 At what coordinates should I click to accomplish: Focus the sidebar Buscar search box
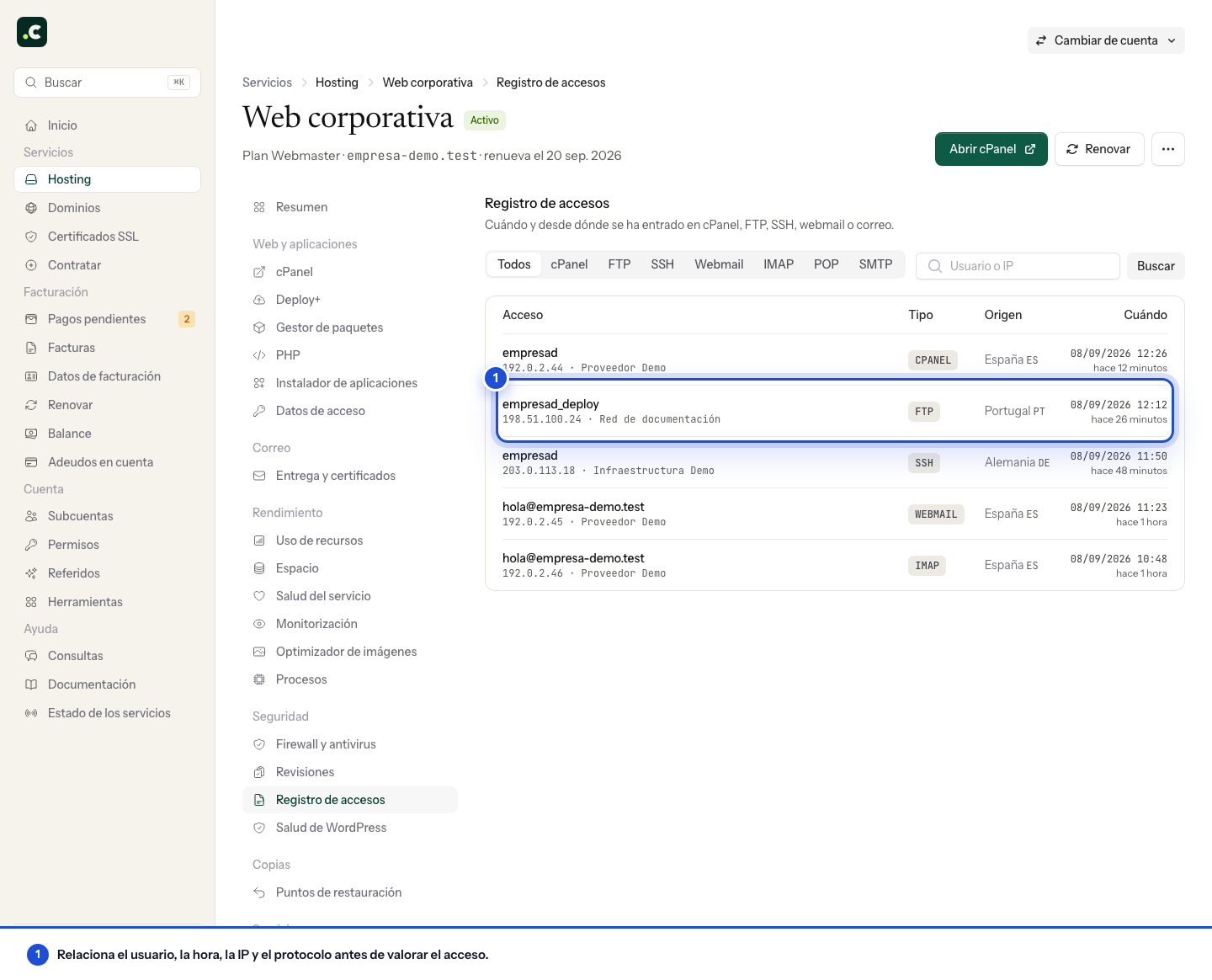point(108,83)
